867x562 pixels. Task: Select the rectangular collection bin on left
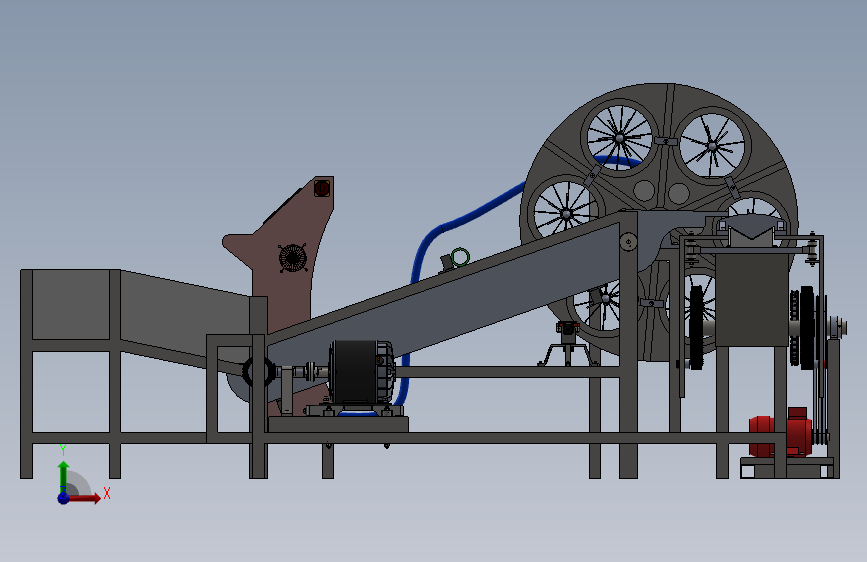pos(70,304)
